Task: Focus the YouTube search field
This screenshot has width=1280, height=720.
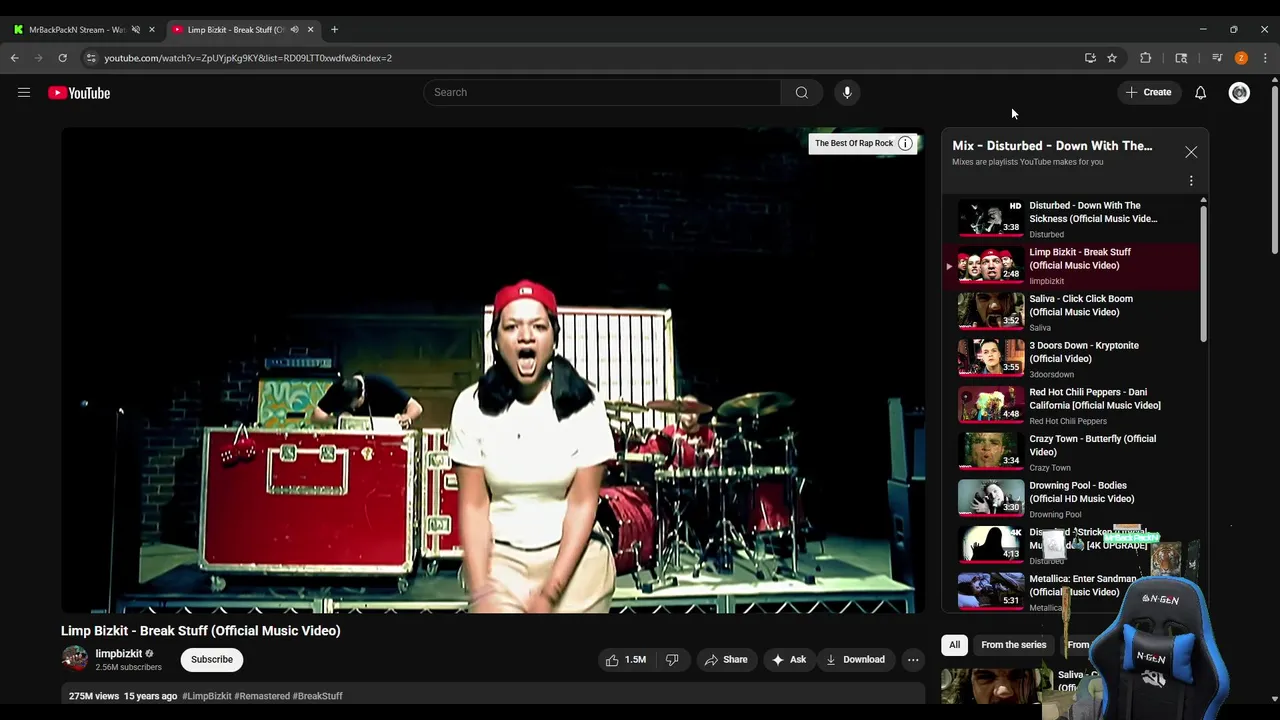Action: 602,93
